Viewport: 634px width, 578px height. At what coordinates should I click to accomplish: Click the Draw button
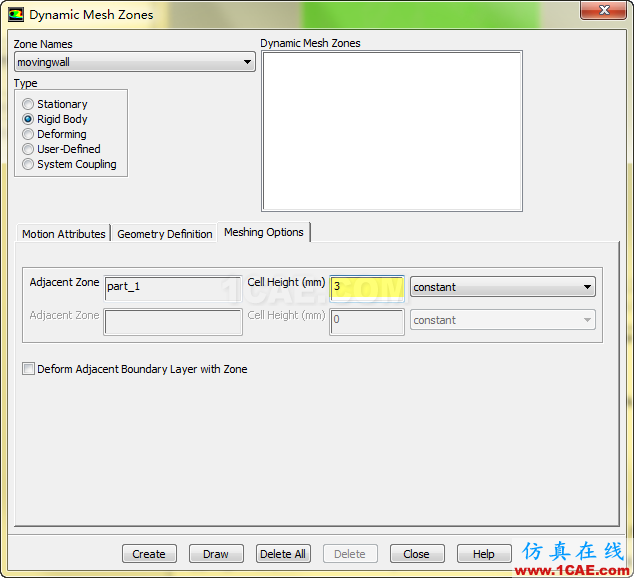(216, 554)
